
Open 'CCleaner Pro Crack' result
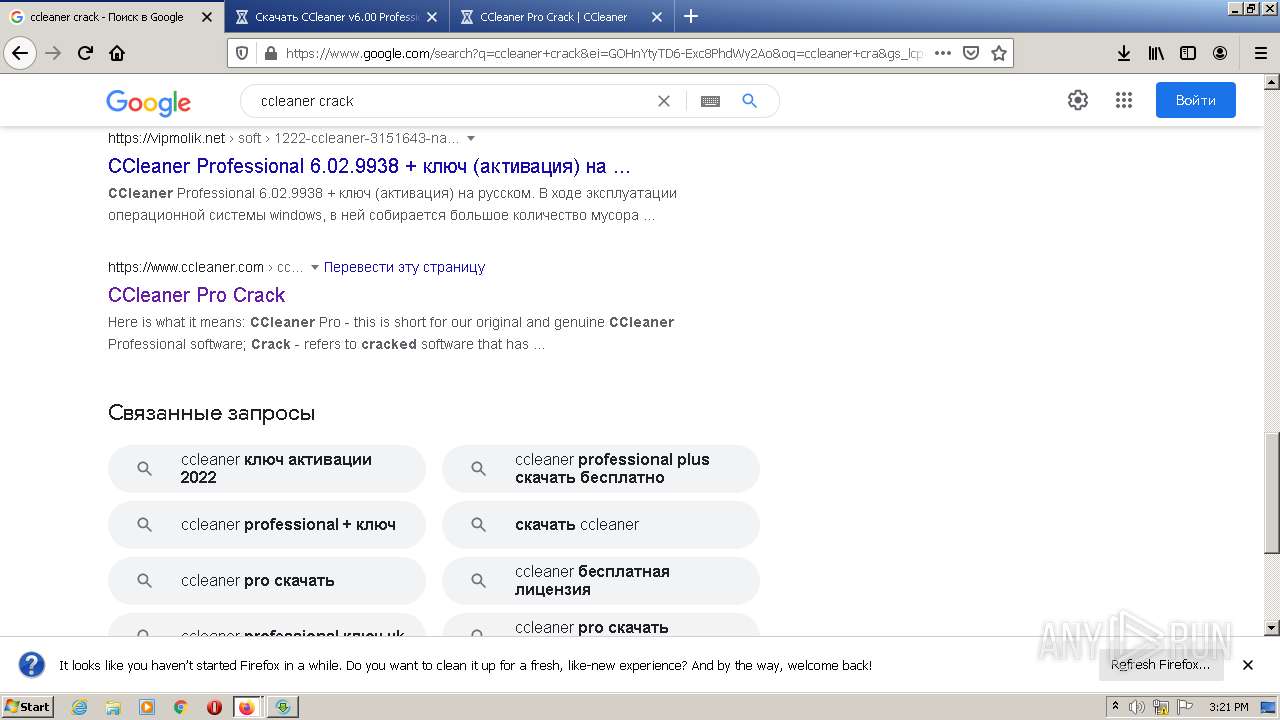click(196, 295)
